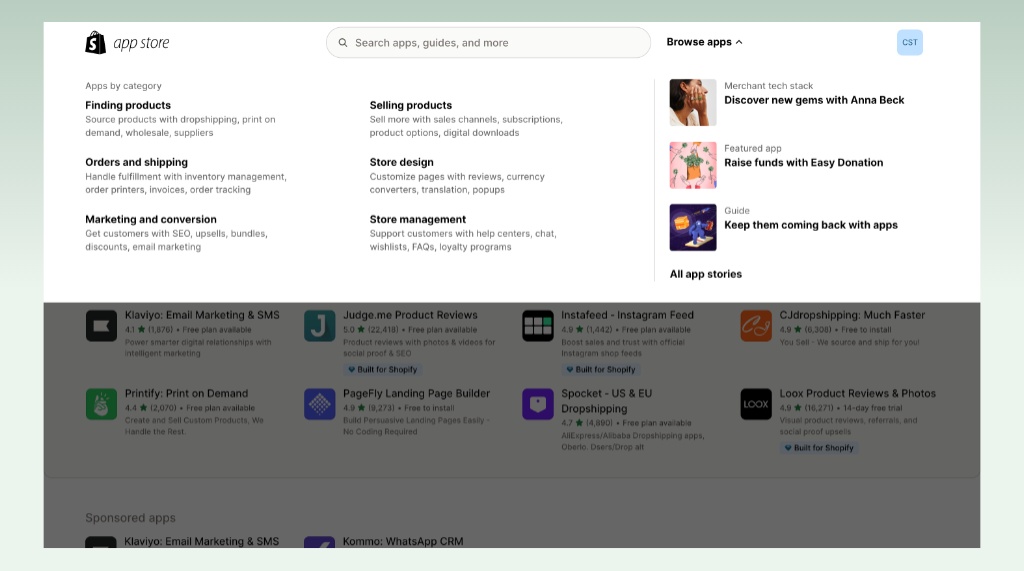The width and height of the screenshot is (1024, 571).
Task: Click the Source products with dropshipping description
Action: click(180, 126)
